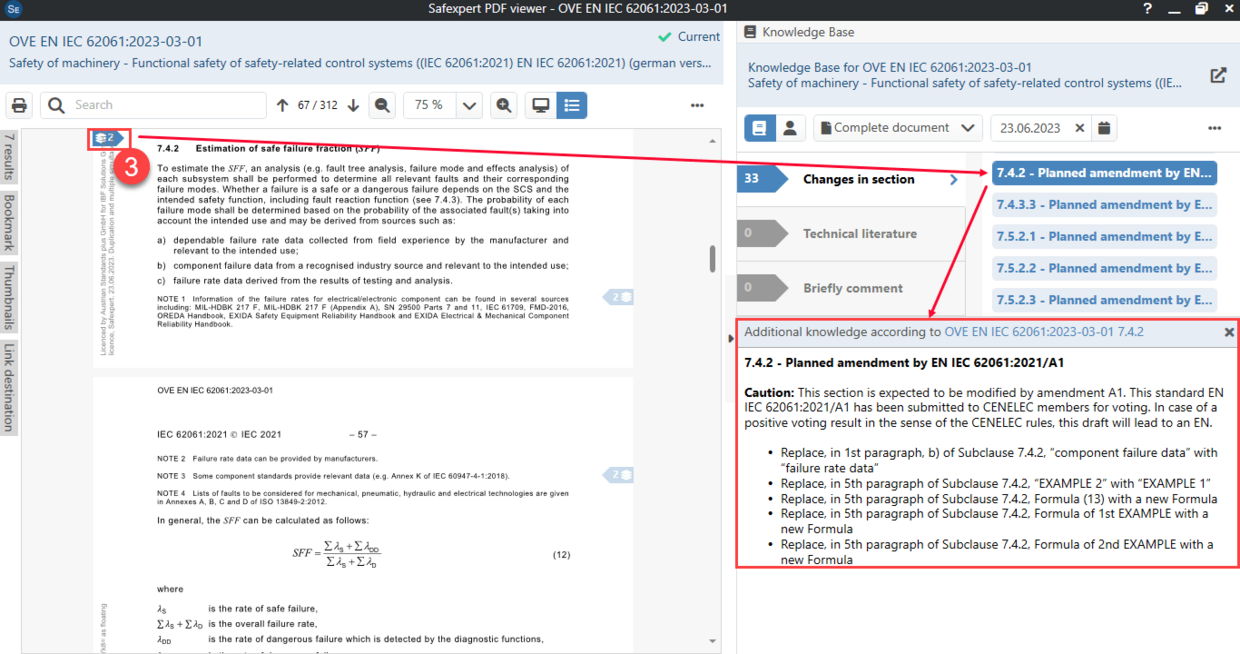Zoom out of the PDF document

pyautogui.click(x=382, y=104)
